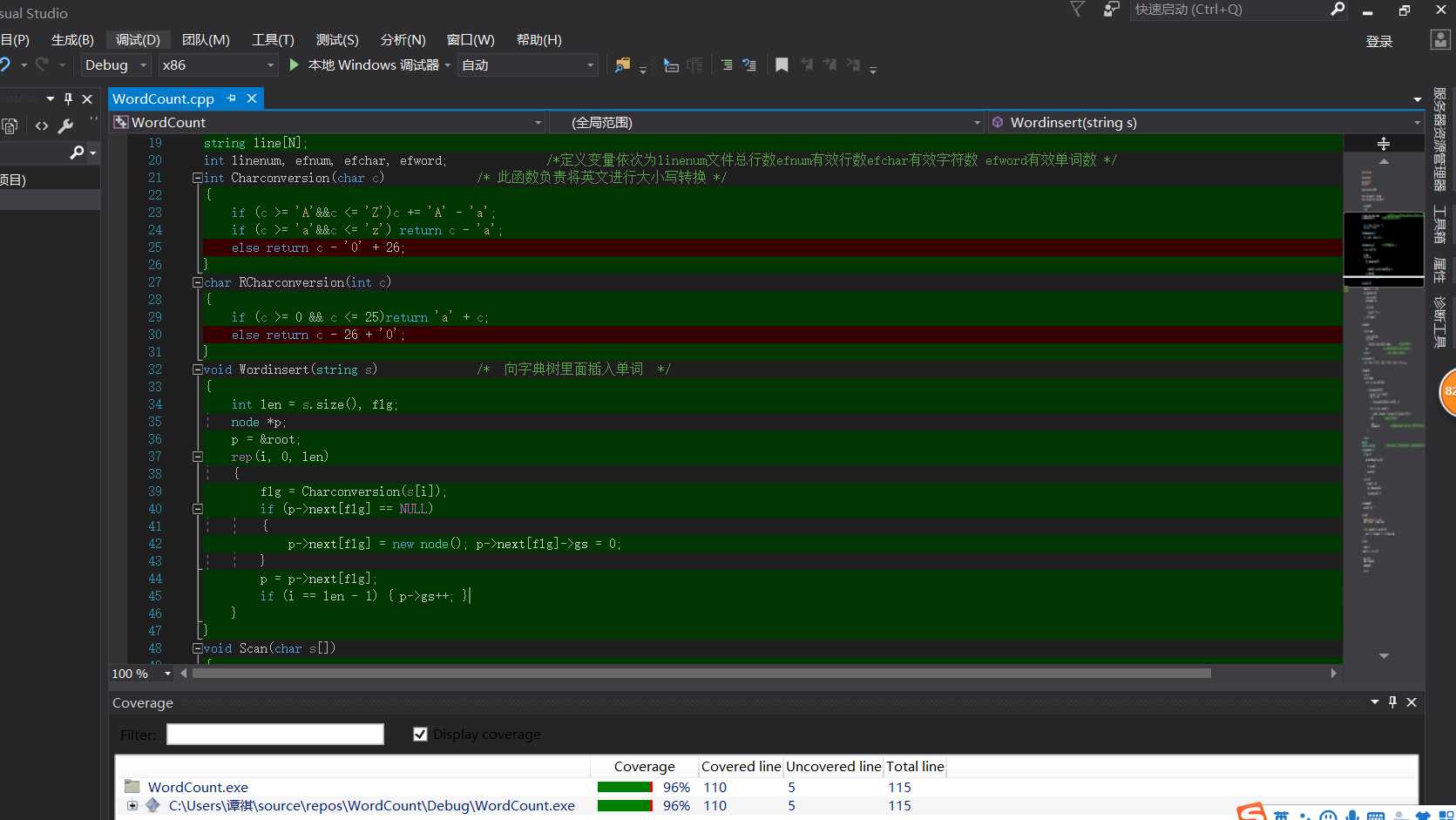Toggle a bookmark with the bookmark icon

pyautogui.click(x=782, y=65)
